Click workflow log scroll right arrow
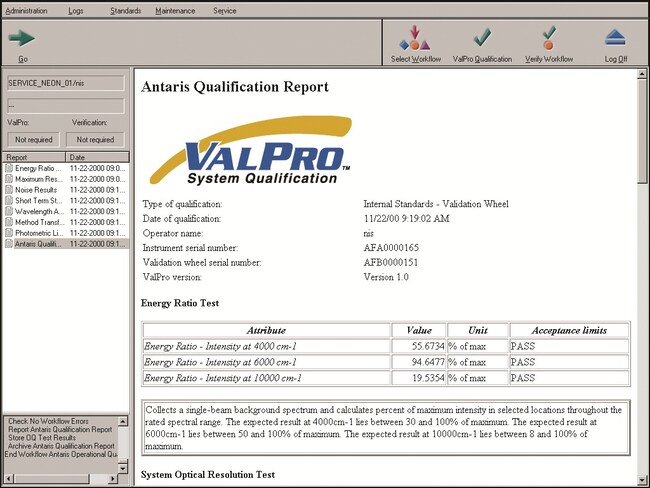Viewport: 650px width, 488px height. tap(113, 479)
